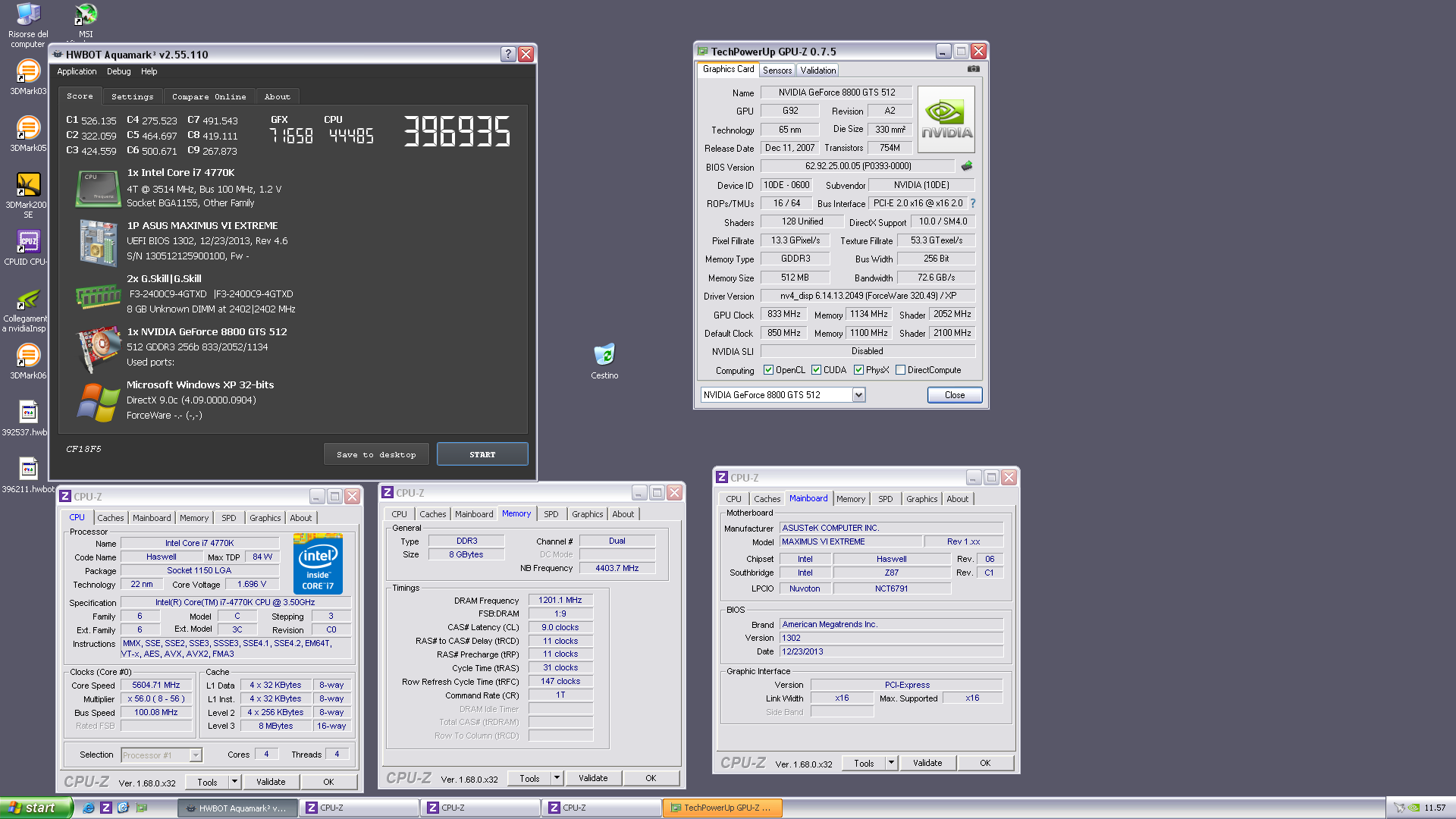Click the CPU-Z quick launch taskbar icon
The width and height of the screenshot is (1456, 819).
pyautogui.click(x=106, y=808)
